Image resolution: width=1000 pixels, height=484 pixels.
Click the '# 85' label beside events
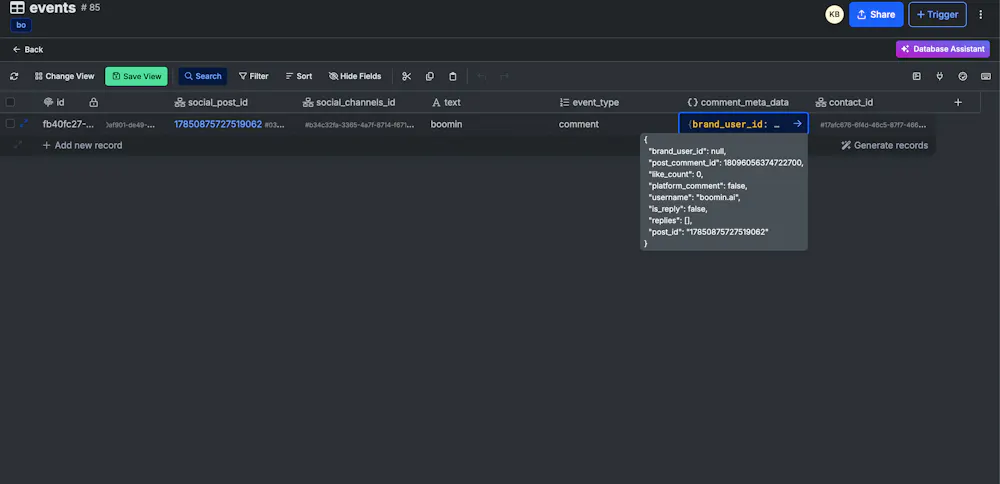pyautogui.click(x=91, y=8)
